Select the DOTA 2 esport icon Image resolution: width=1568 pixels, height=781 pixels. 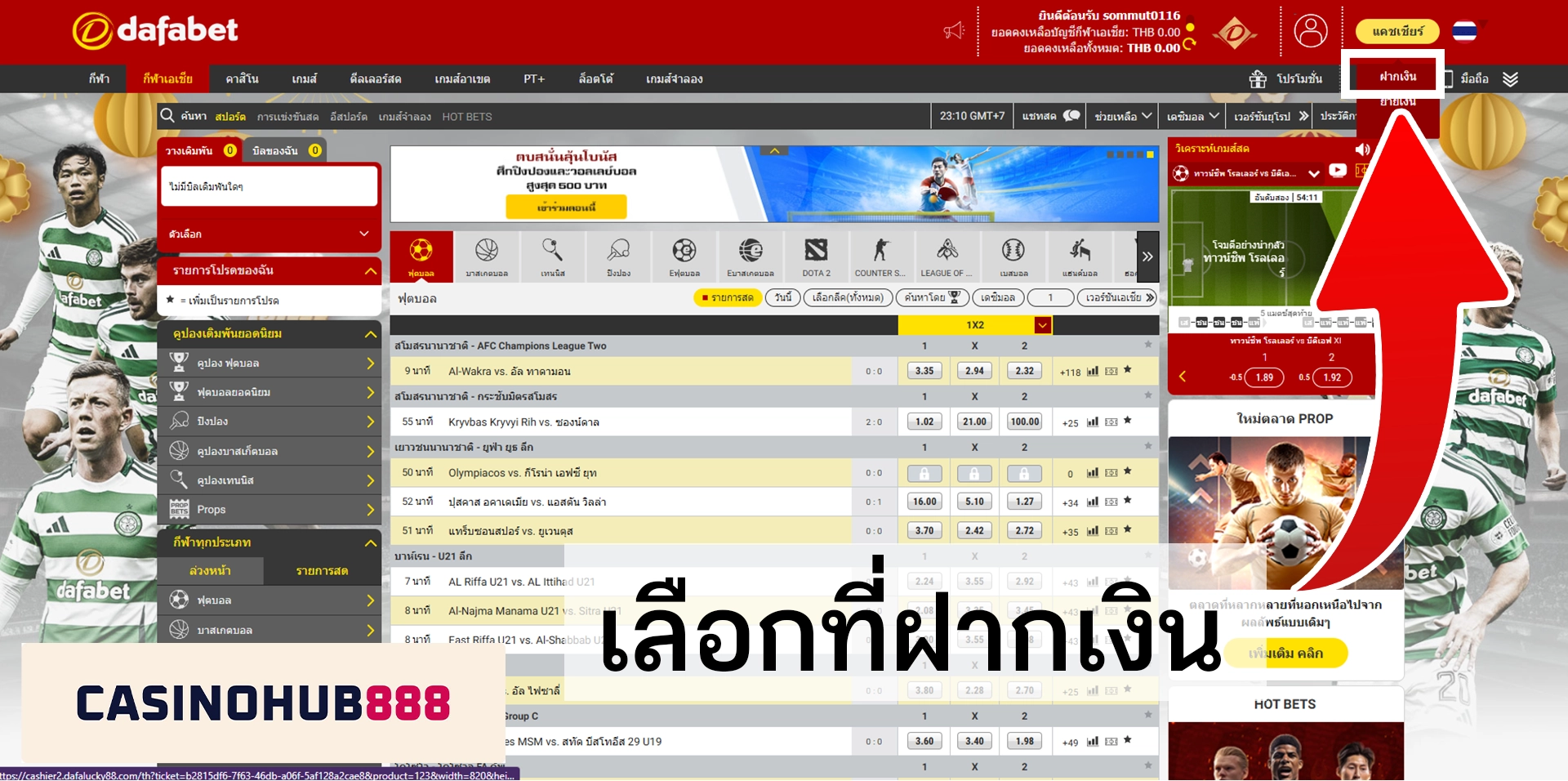(816, 257)
